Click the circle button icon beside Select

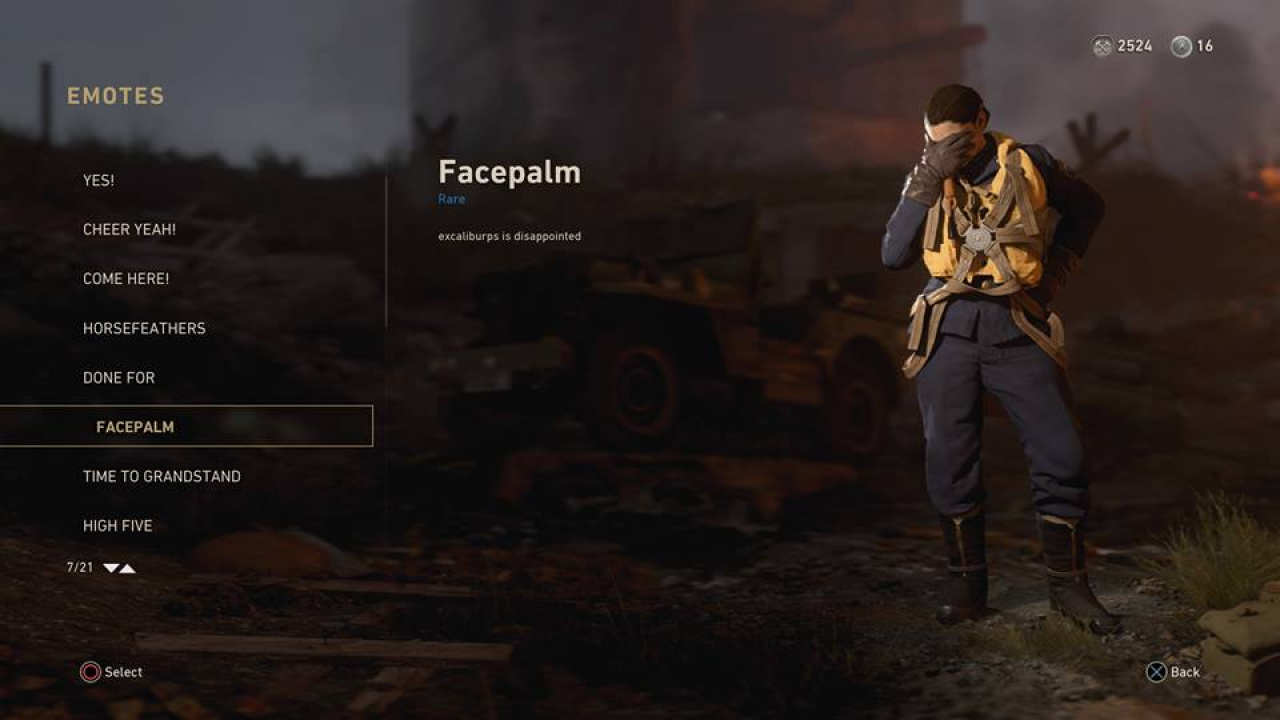click(90, 672)
